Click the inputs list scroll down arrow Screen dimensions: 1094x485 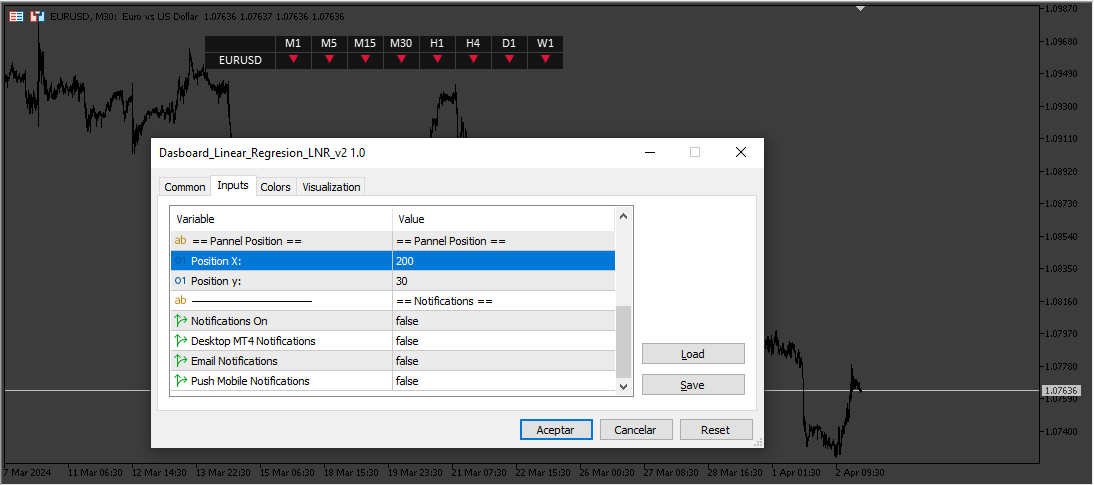tap(624, 386)
